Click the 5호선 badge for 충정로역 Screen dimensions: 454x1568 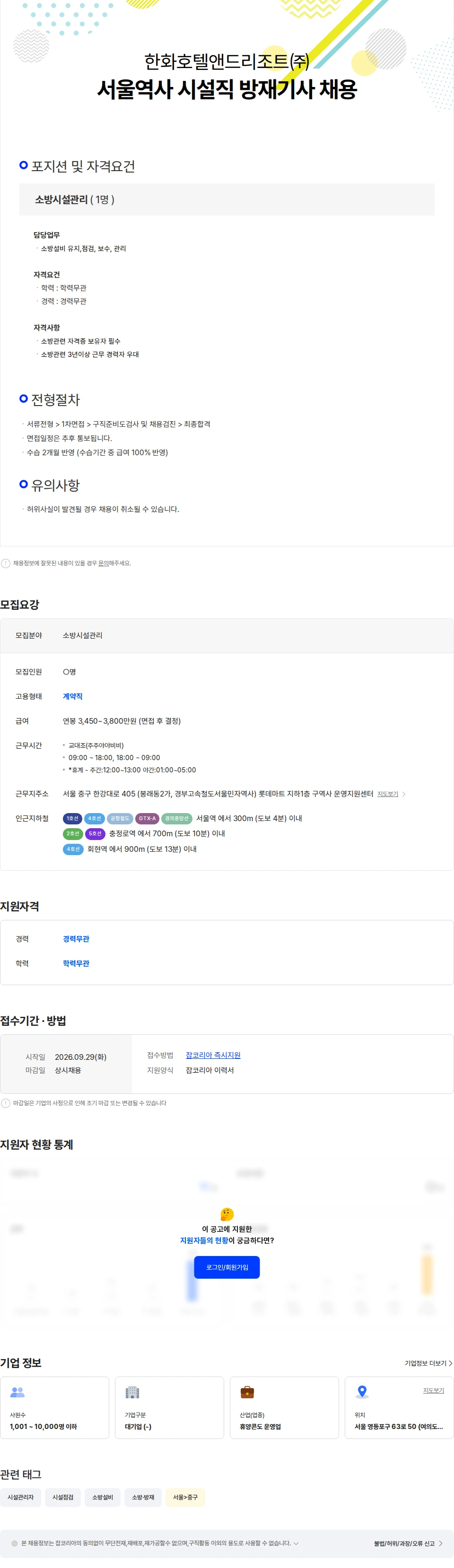click(95, 833)
